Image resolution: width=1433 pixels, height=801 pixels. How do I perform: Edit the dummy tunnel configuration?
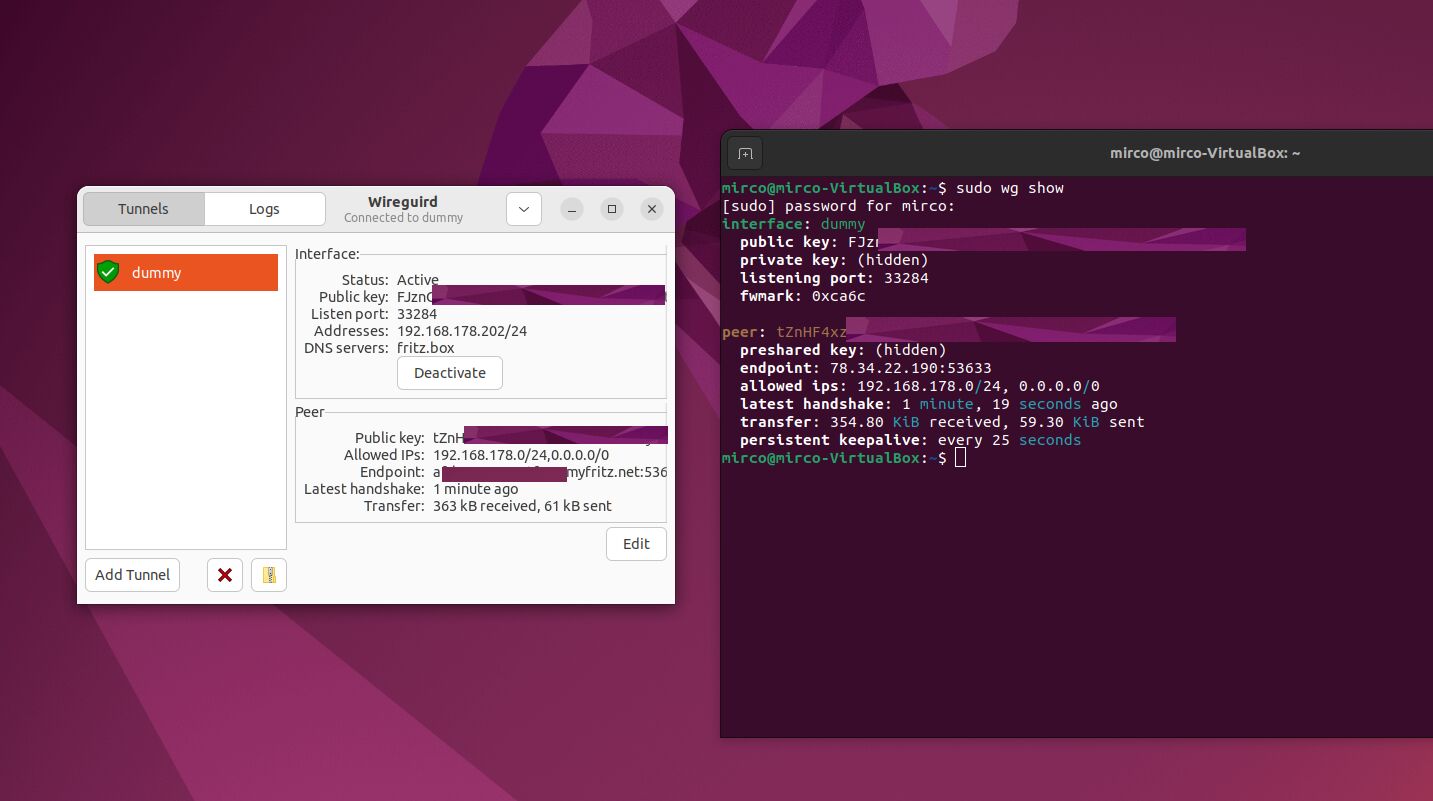[x=636, y=544]
